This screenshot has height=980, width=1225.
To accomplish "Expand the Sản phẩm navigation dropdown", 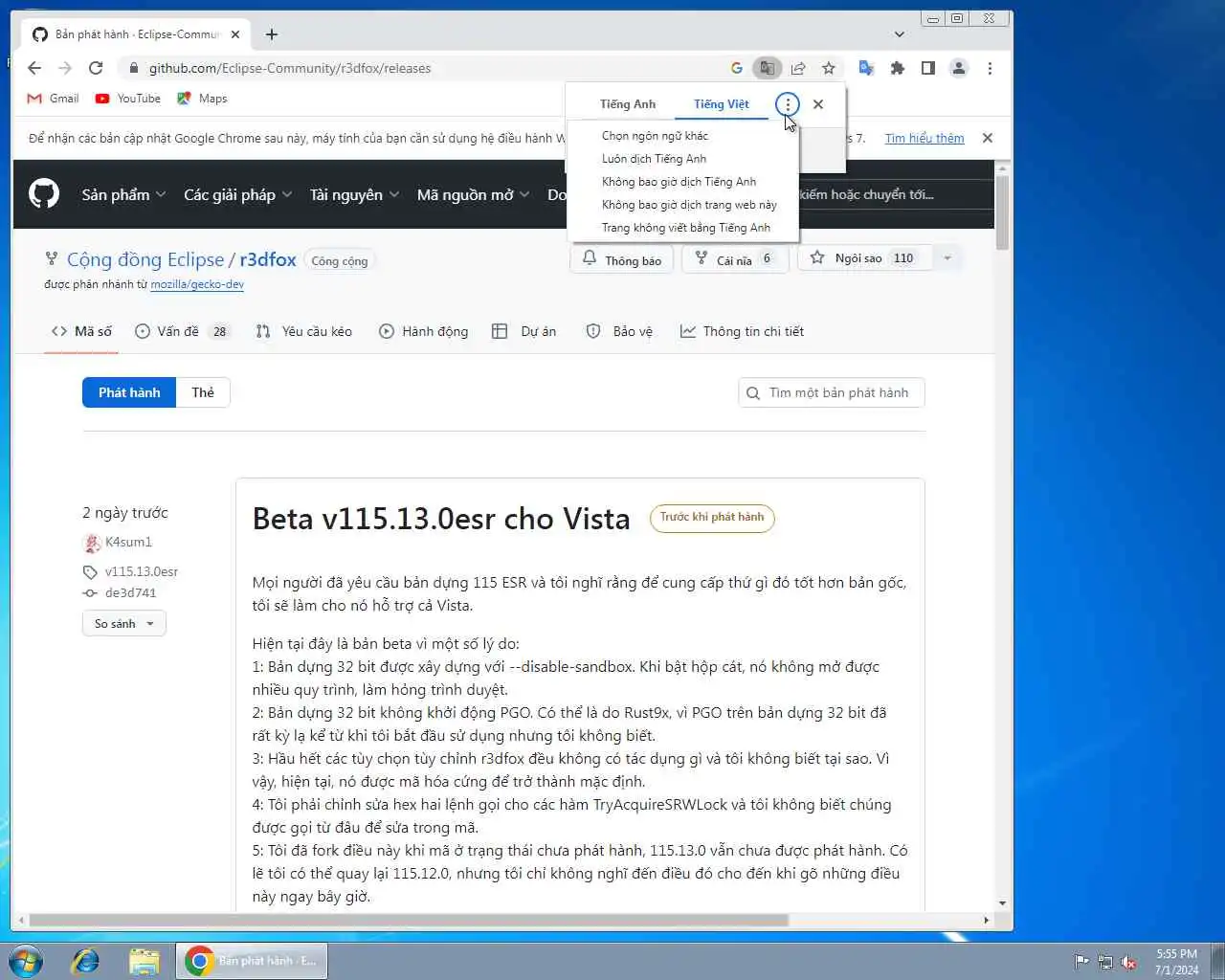I will tap(123, 194).
